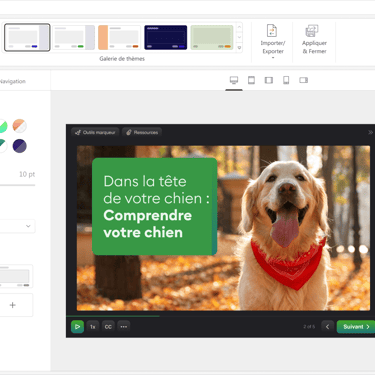
Task: Preview in tablet portrait view
Action: tap(251, 80)
